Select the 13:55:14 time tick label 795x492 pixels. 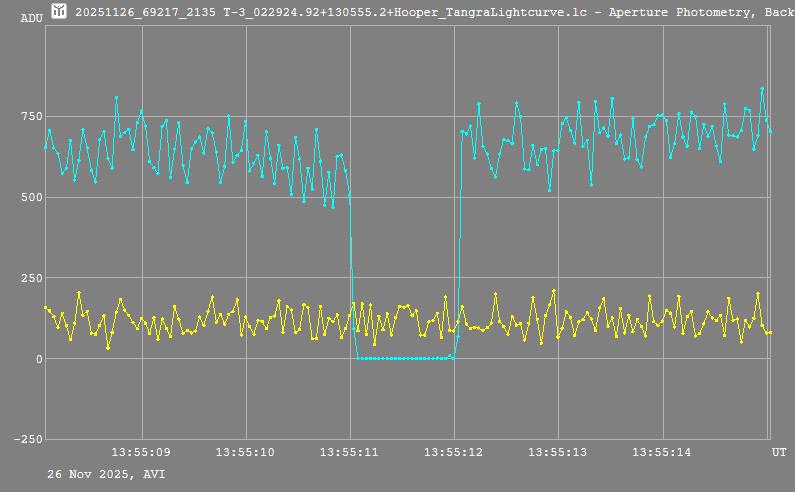point(661,453)
